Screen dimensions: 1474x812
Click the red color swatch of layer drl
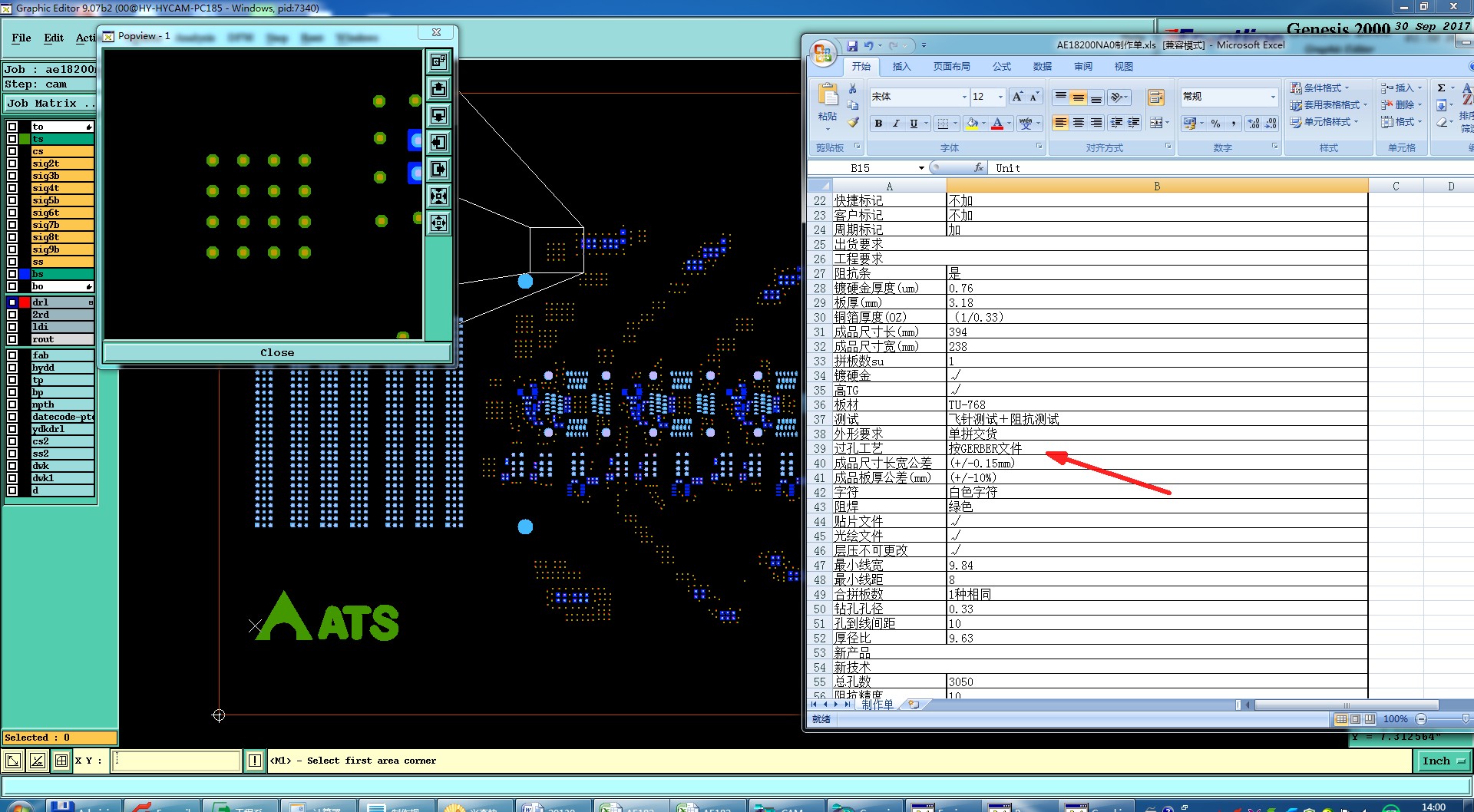(25, 302)
